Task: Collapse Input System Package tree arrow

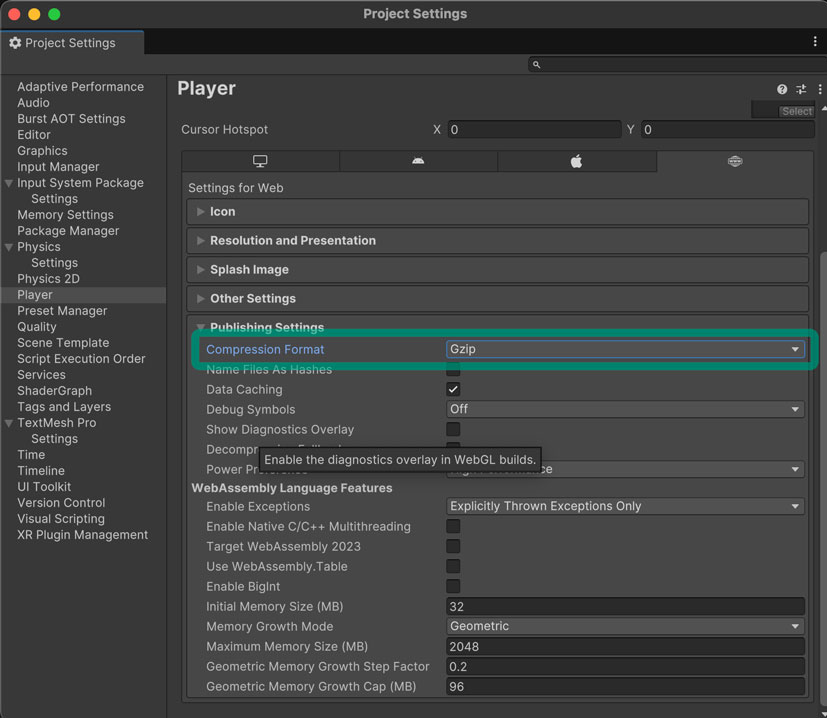Action: (x=9, y=183)
